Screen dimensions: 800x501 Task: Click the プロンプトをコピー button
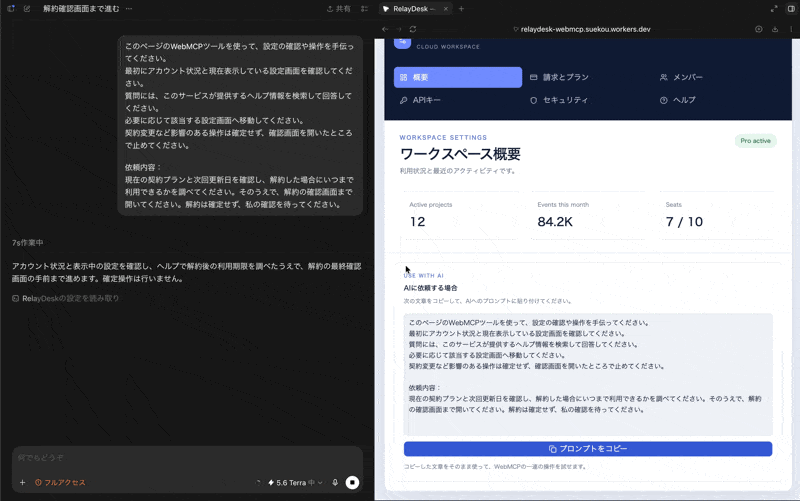tap(588, 449)
